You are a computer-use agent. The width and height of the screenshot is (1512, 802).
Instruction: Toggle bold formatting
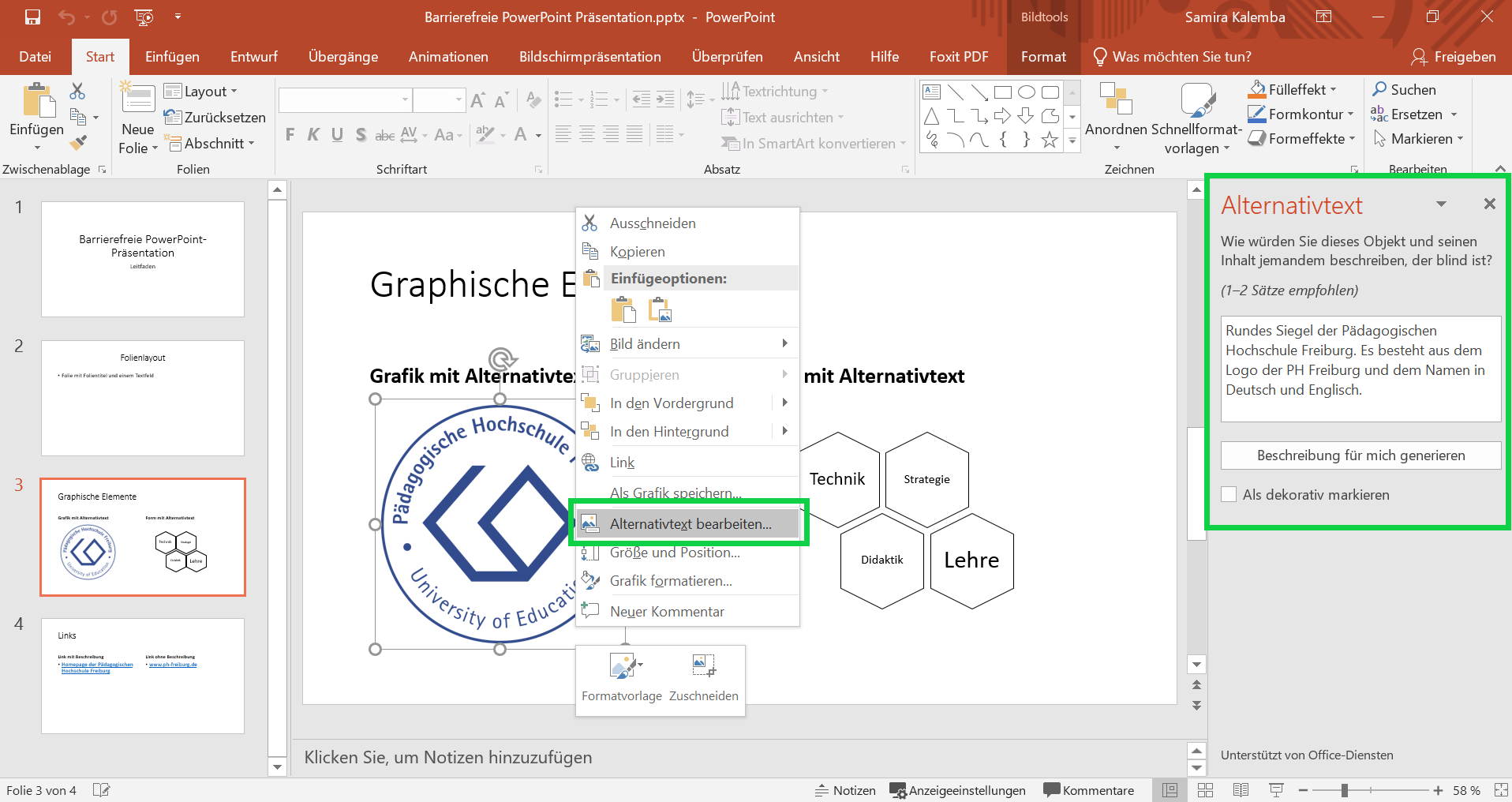click(x=289, y=134)
